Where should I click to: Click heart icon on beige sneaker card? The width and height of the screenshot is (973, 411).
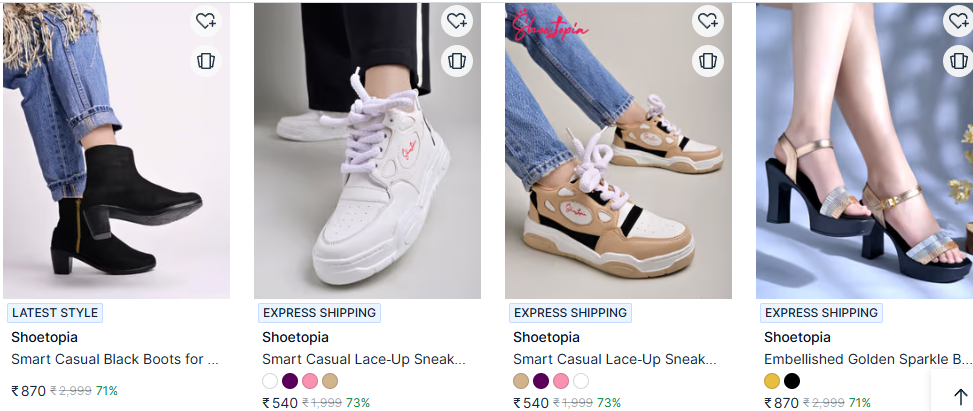click(707, 20)
